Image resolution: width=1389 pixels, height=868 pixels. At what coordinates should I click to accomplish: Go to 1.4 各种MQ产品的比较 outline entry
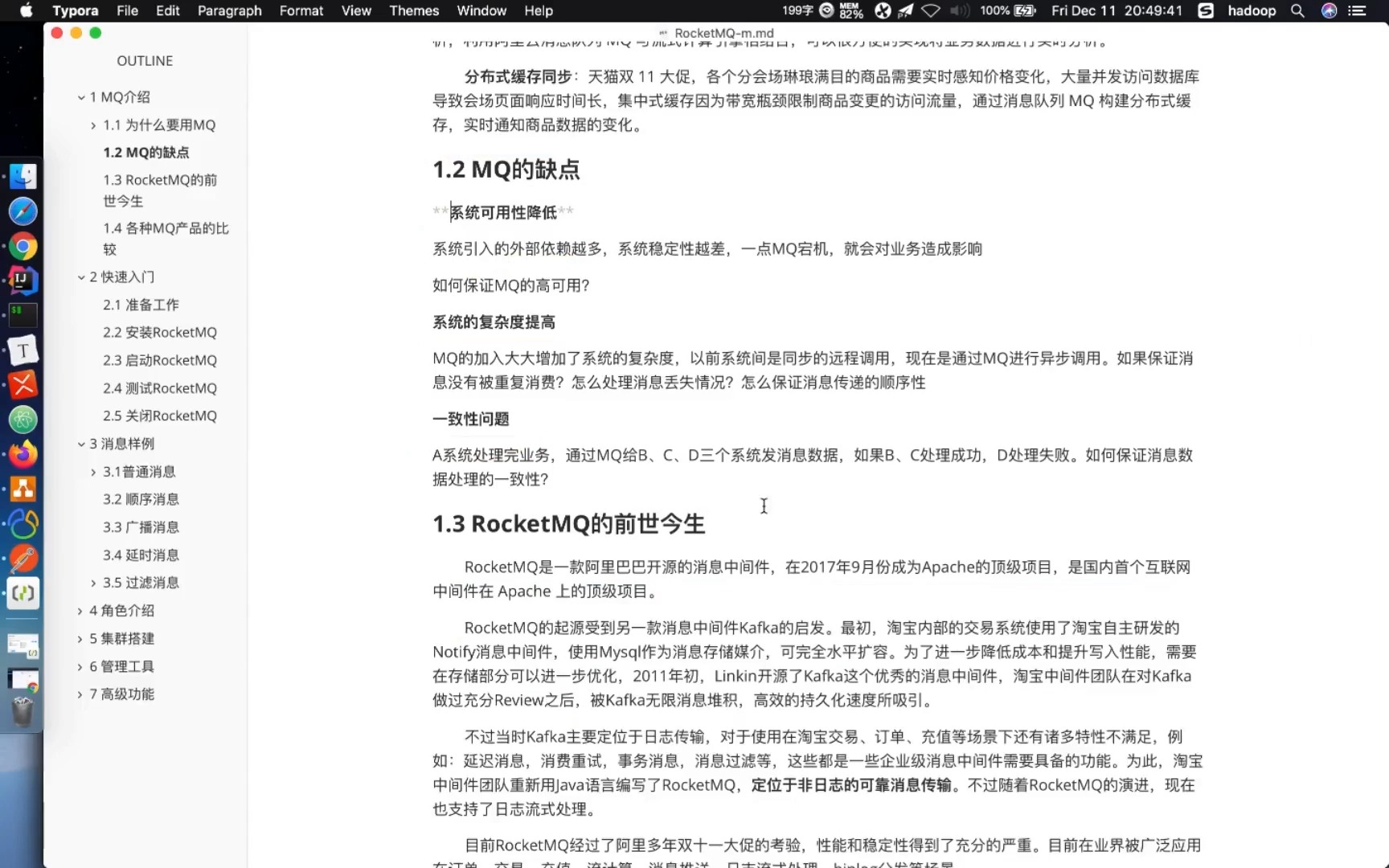pyautogui.click(x=166, y=239)
